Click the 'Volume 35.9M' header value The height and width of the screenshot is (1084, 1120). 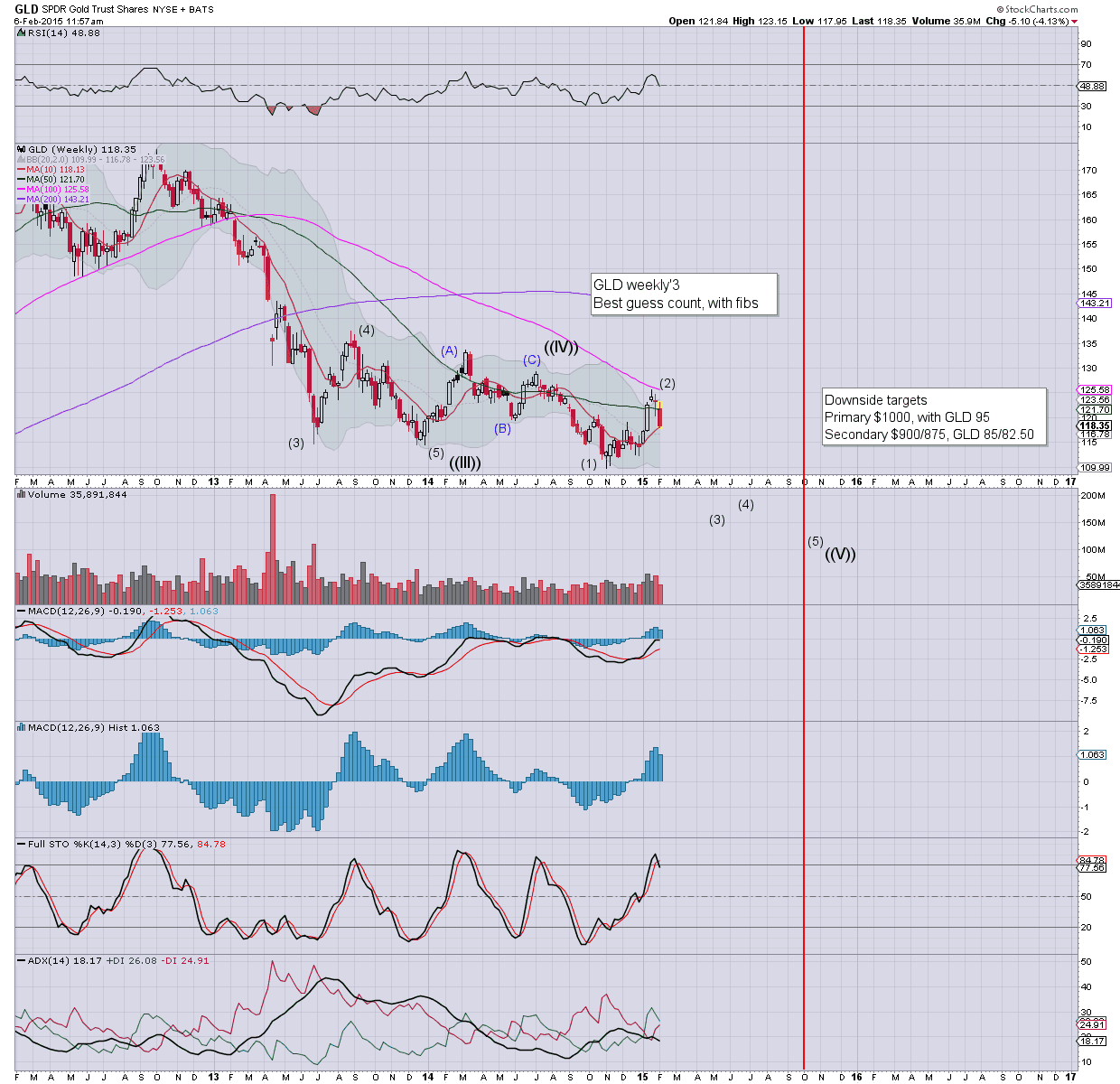click(946, 21)
